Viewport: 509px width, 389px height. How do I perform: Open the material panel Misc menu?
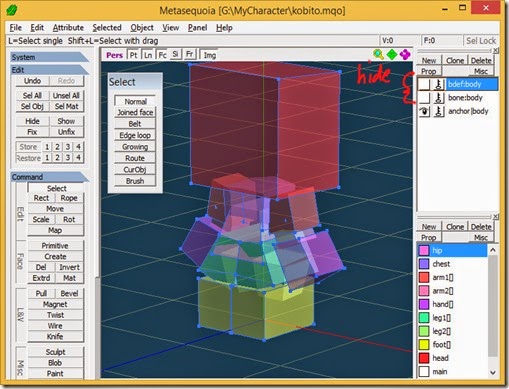tap(481, 237)
